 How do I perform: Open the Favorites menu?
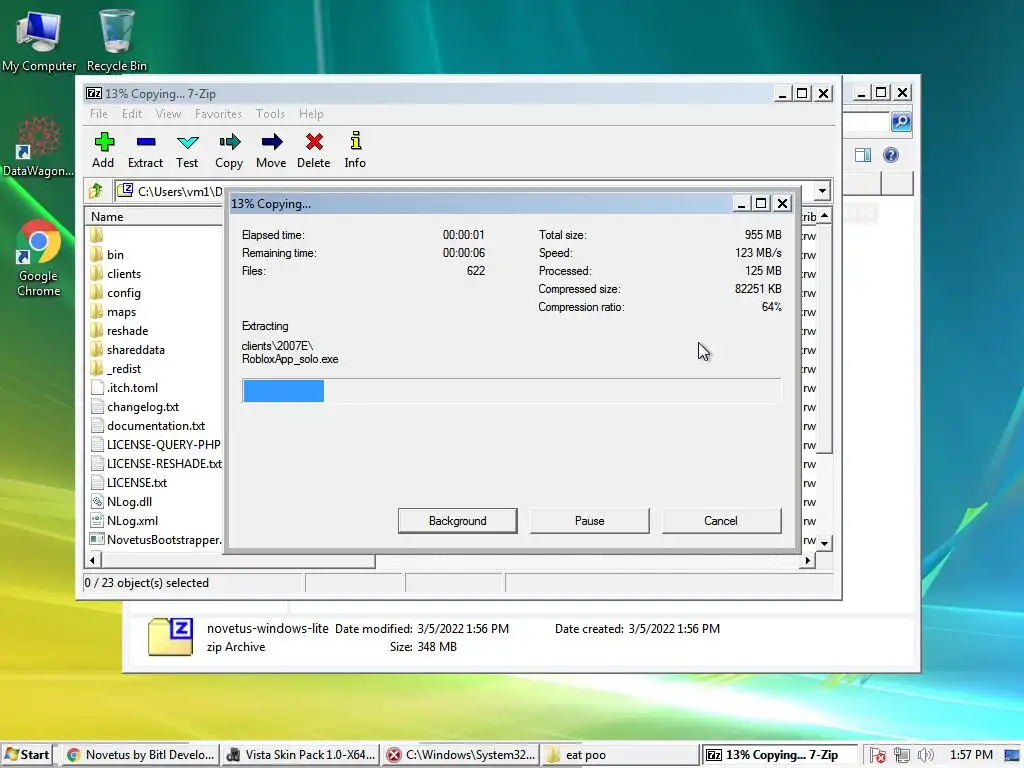pyautogui.click(x=218, y=114)
